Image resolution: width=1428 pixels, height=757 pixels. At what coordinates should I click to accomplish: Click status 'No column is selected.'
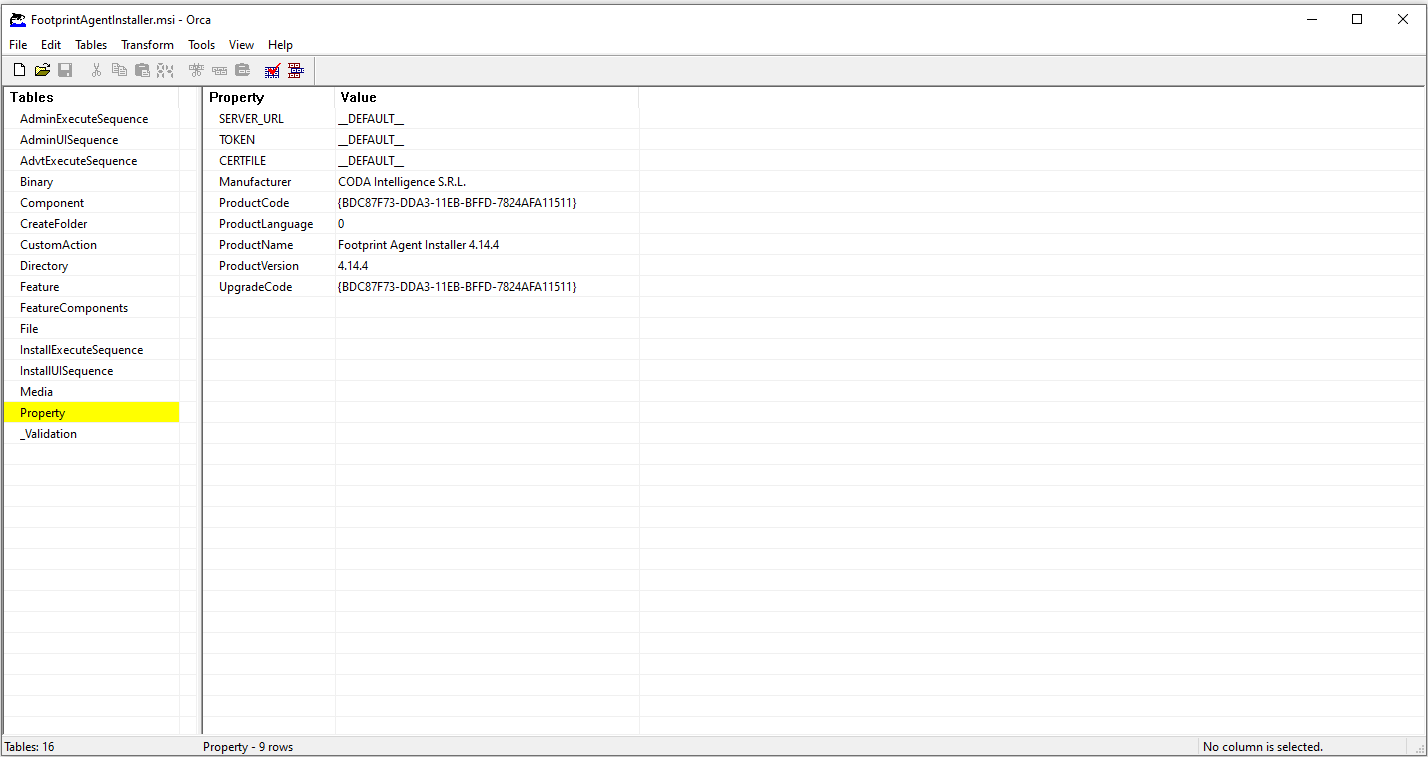[1263, 747]
